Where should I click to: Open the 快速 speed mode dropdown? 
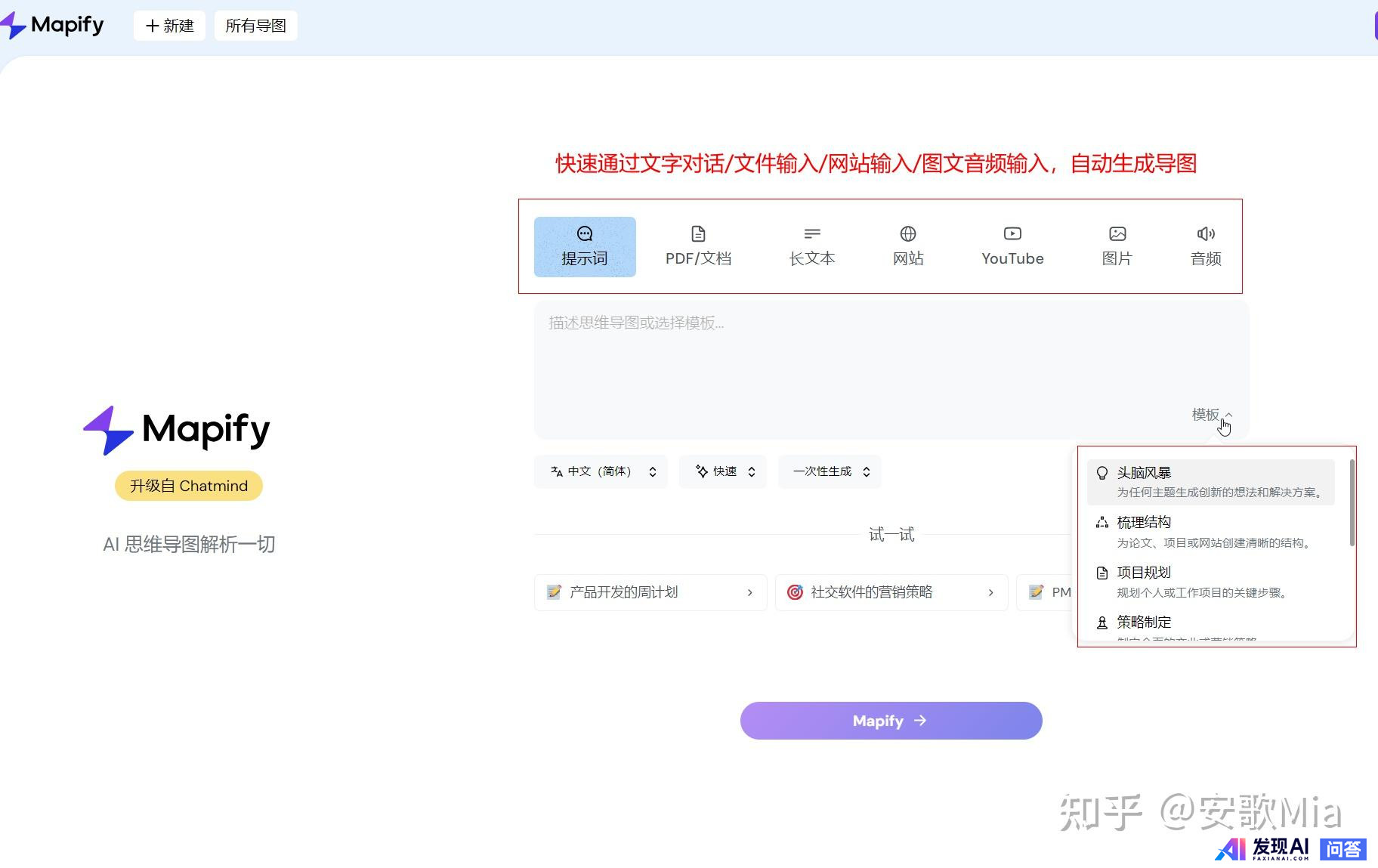click(723, 471)
